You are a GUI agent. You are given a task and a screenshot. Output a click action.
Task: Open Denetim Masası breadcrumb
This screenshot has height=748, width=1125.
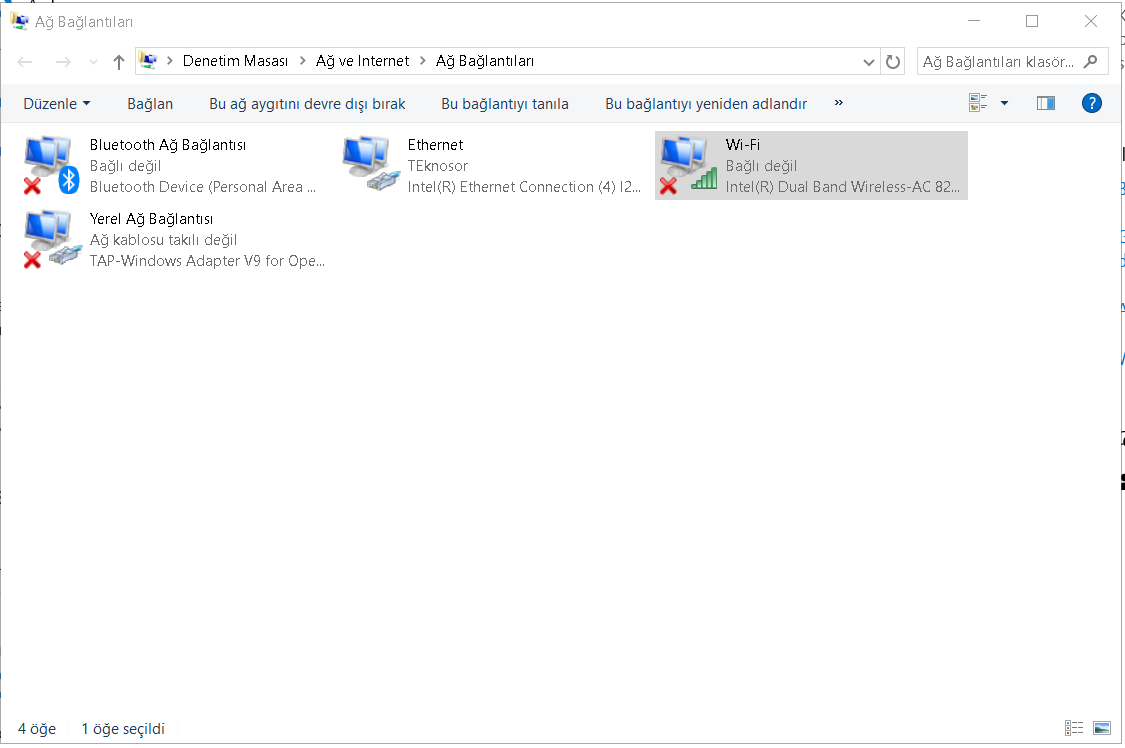click(x=235, y=61)
